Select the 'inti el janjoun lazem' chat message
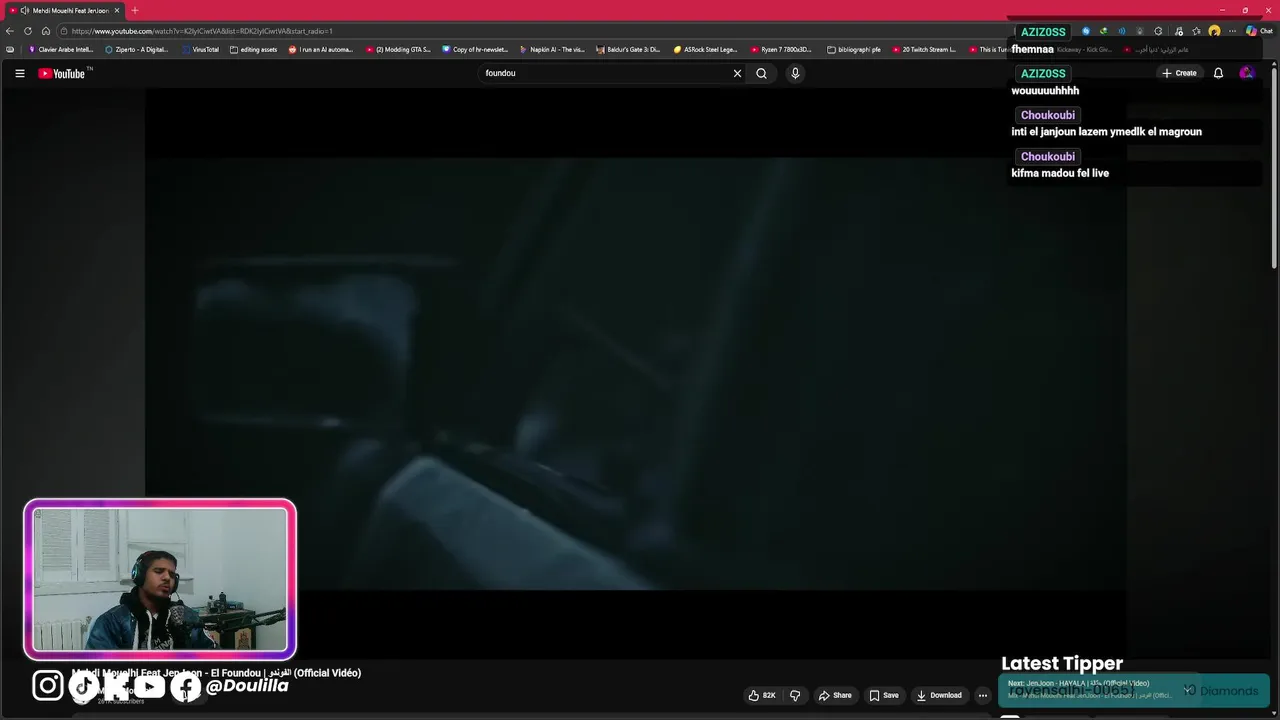The height and width of the screenshot is (720, 1280). coord(1106,131)
